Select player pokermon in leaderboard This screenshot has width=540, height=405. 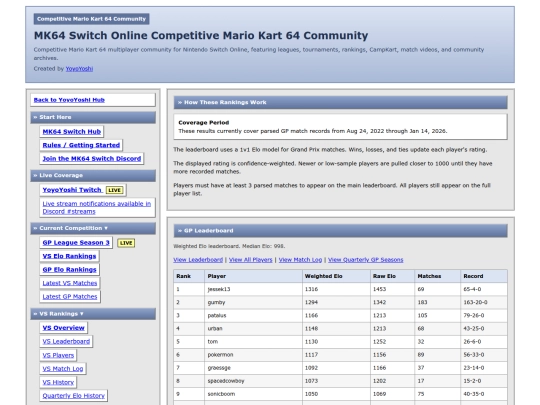tap(220, 355)
